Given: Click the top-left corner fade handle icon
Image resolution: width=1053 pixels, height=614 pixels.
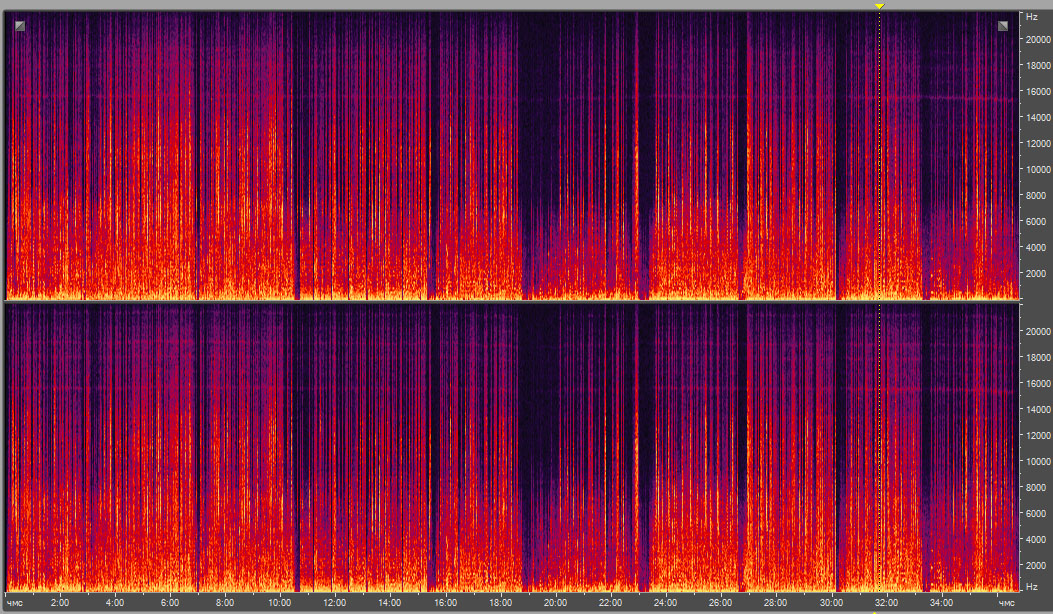Looking at the screenshot, I should tap(20, 26).
